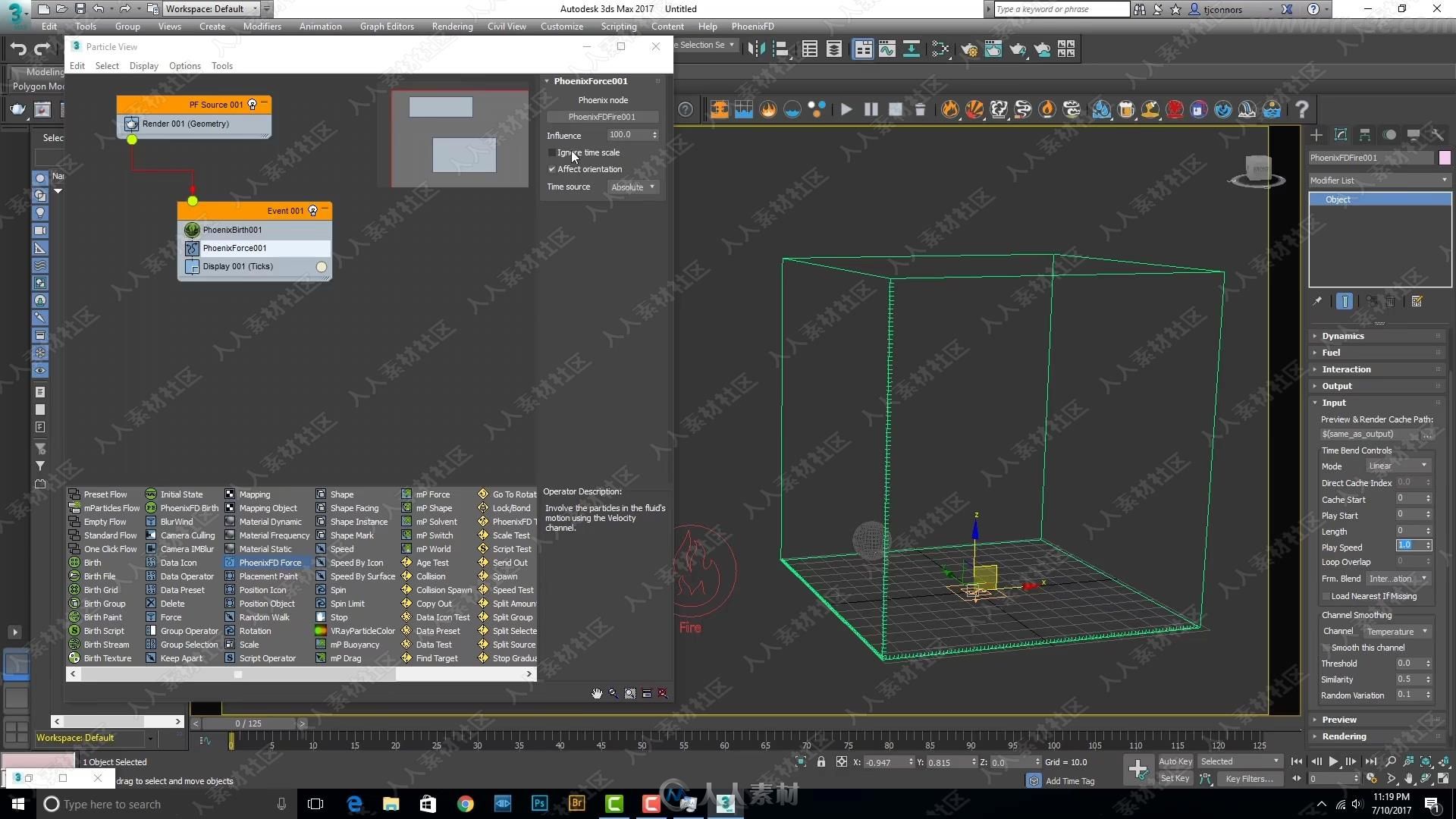The height and width of the screenshot is (819, 1456).
Task: Toggle Auto Key mode
Action: click(1175, 761)
